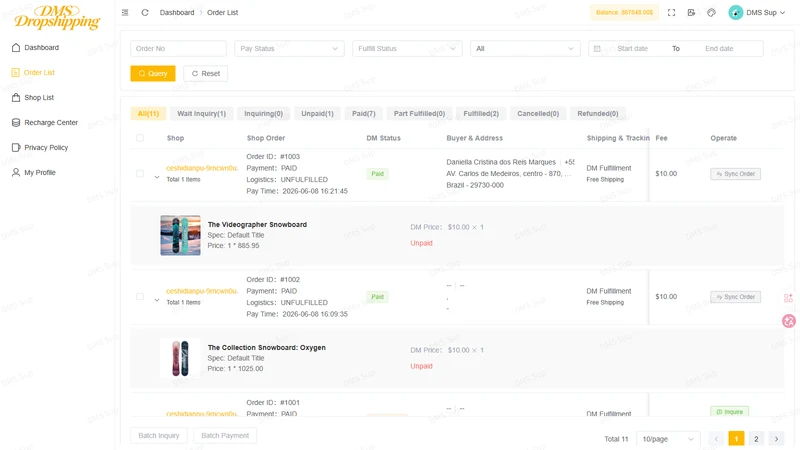The width and height of the screenshot is (800, 450).
Task: Click the Paid status badge for #1002
Action: click(378, 297)
